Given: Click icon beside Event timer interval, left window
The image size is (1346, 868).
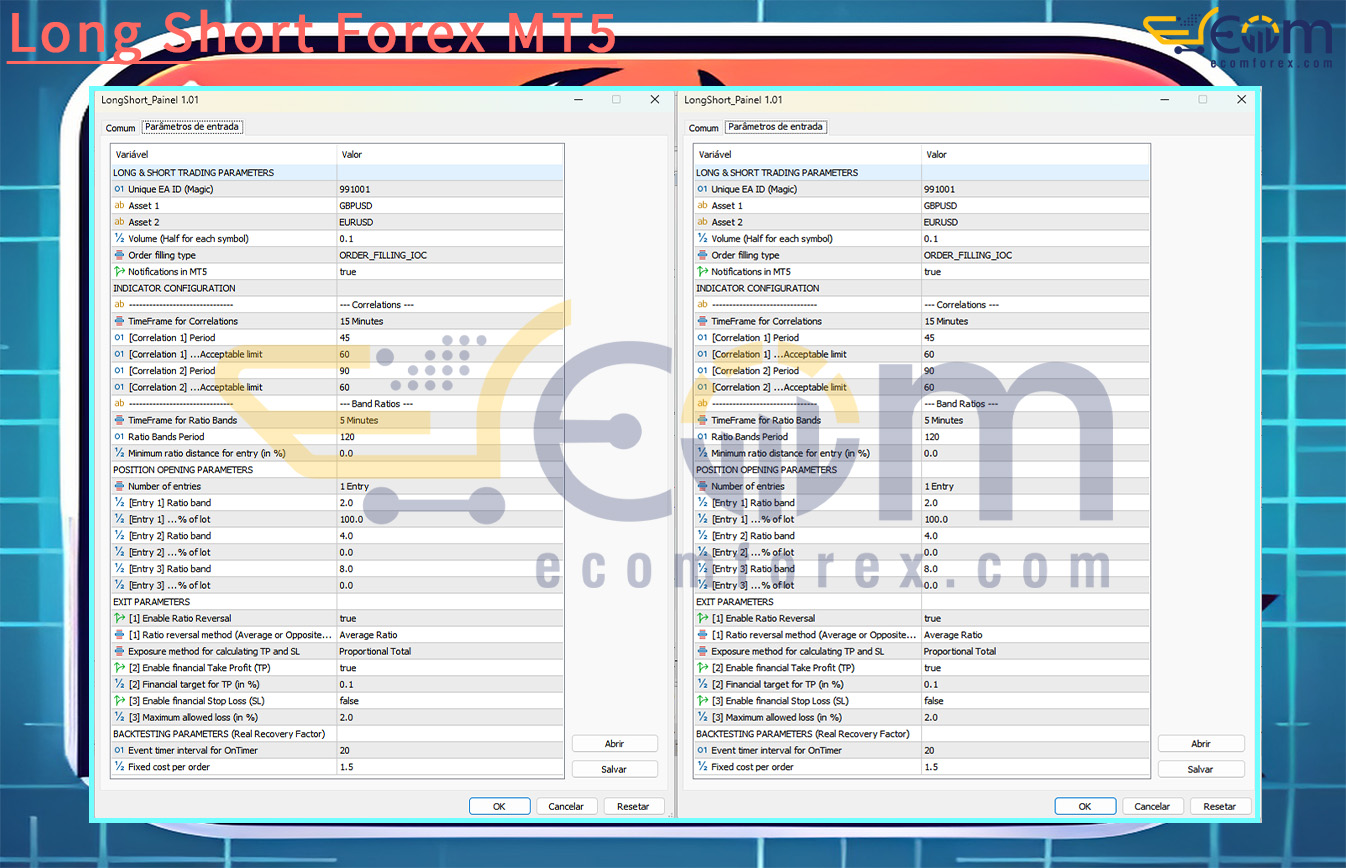Looking at the screenshot, I should point(119,750).
